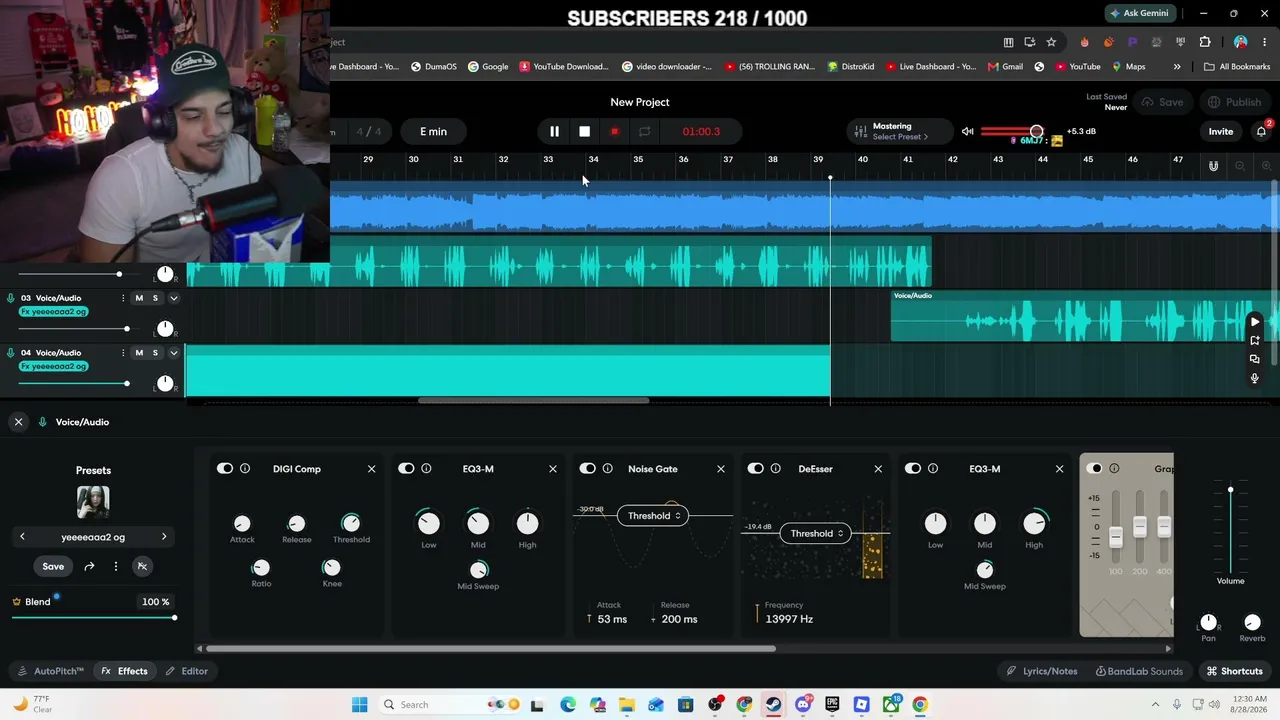Image resolution: width=1280 pixels, height=720 pixels.
Task: Click the Fx preset tag on track 04
Action: 53,366
